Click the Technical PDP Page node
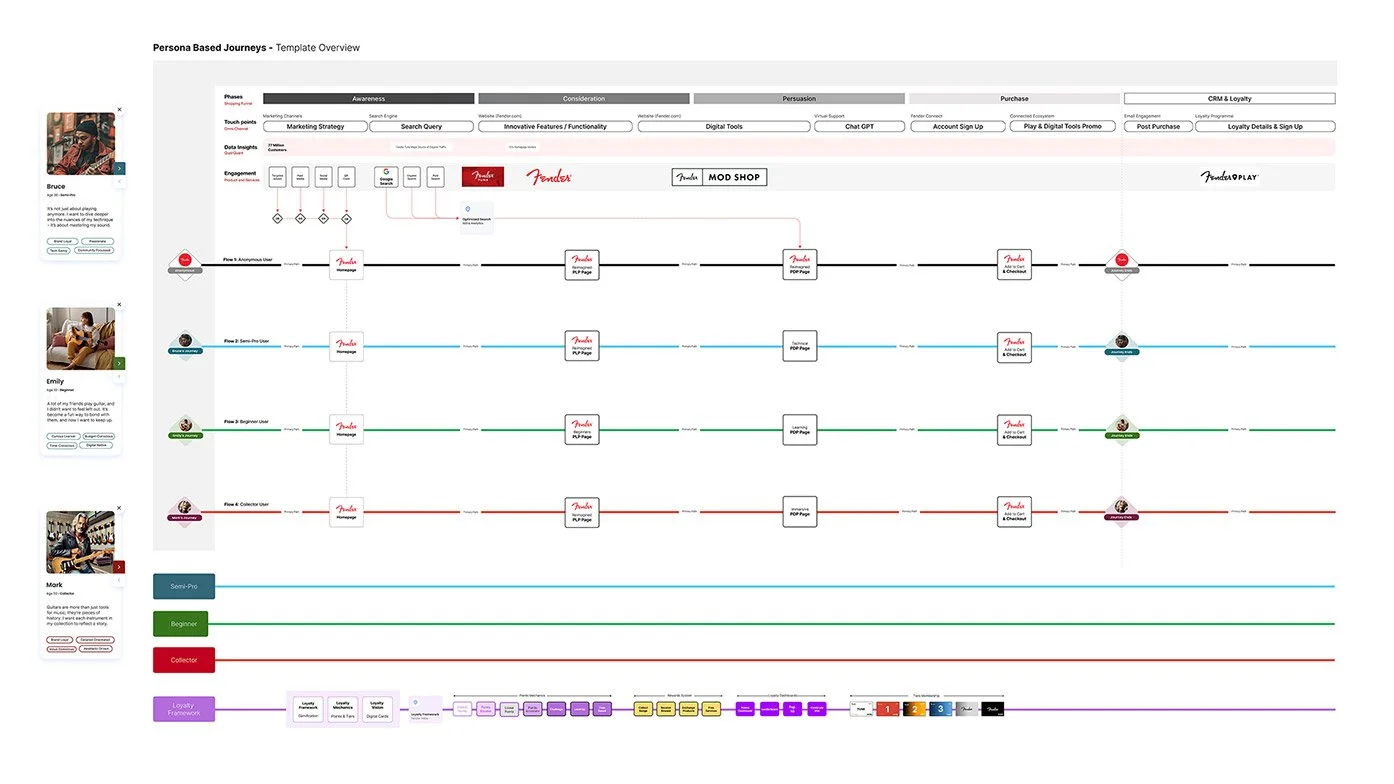Image resolution: width=1394 pixels, height=784 pixels. tap(800, 347)
